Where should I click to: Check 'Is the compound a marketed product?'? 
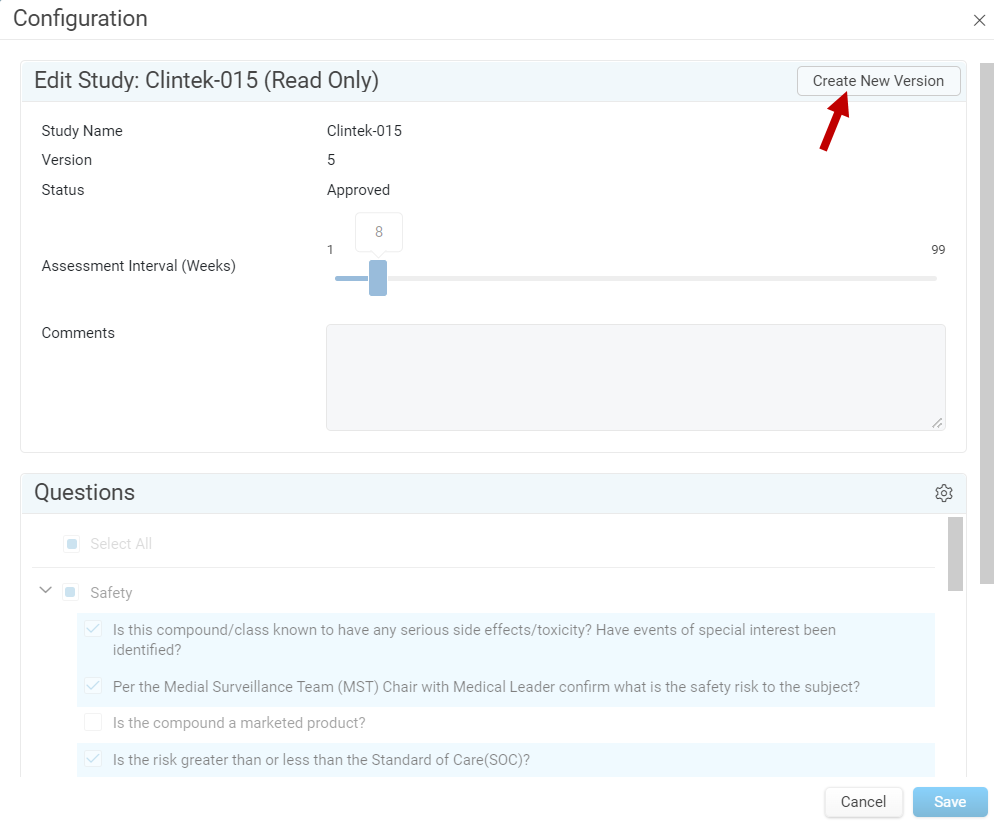93,722
